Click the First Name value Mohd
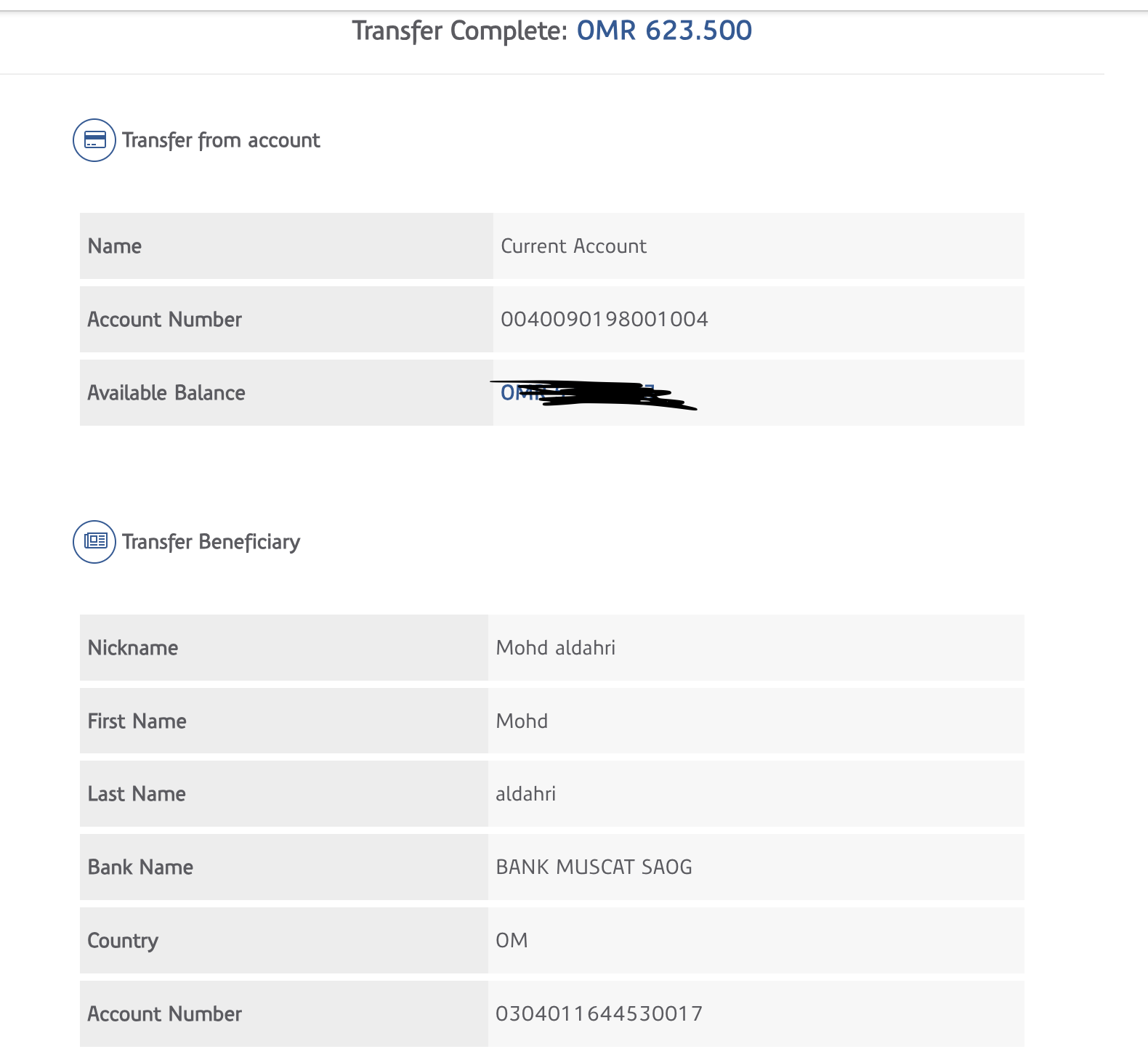The width and height of the screenshot is (1148, 1049). [x=522, y=721]
